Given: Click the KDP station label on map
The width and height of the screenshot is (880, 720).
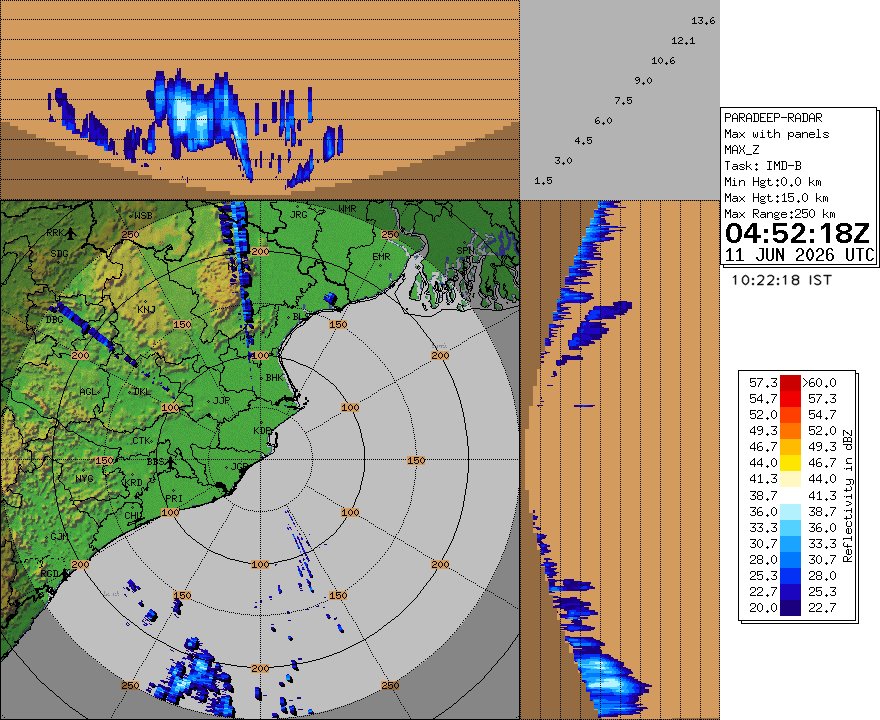Looking at the screenshot, I should [262, 430].
